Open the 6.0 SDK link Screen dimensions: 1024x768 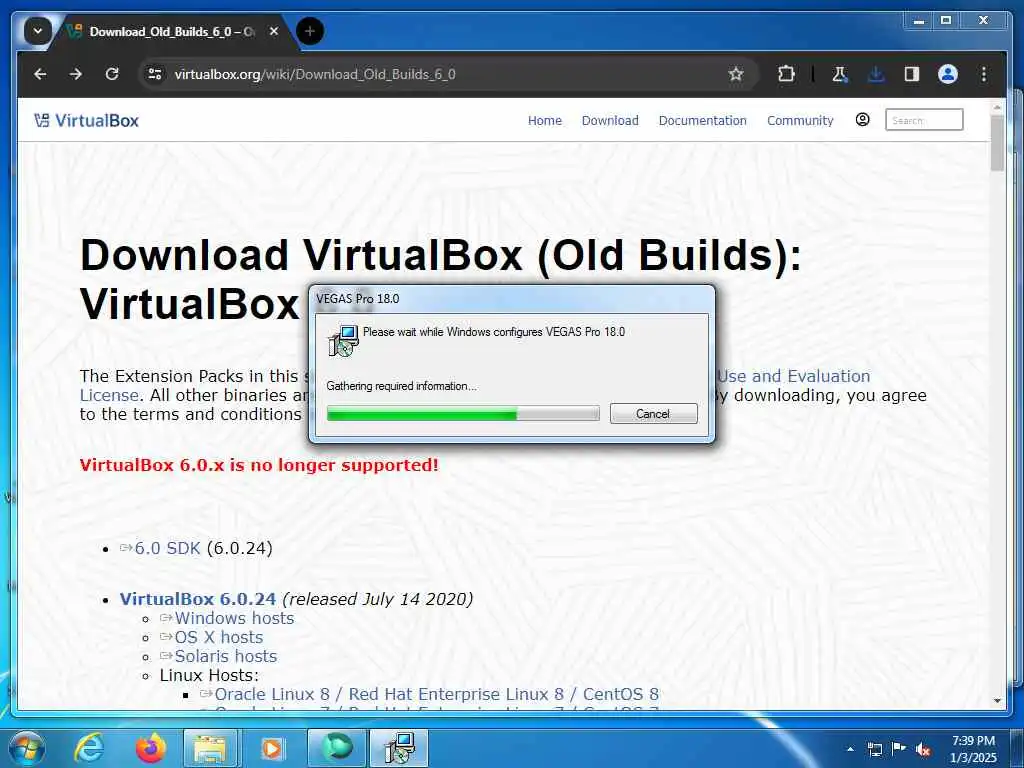[x=167, y=548]
